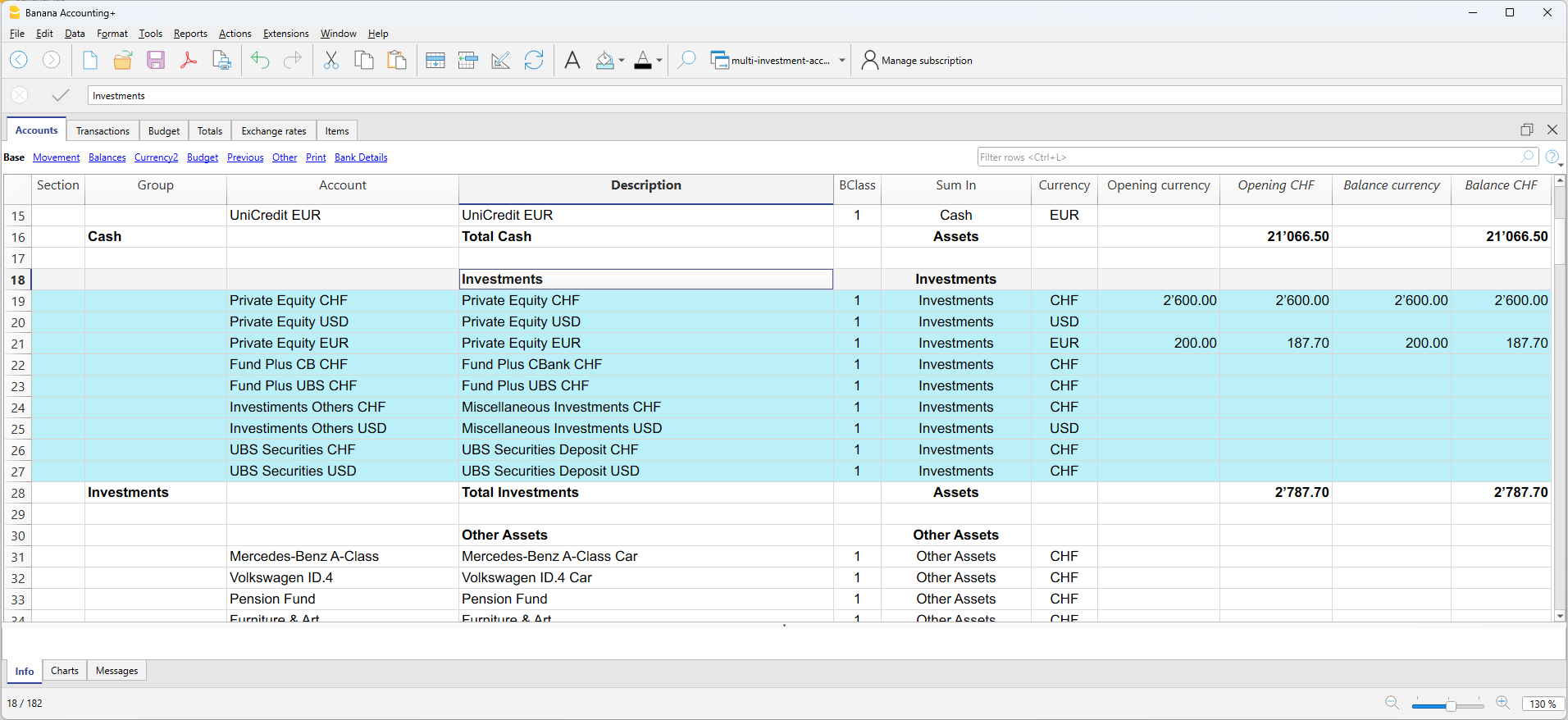Select the Movement column view link

(57, 157)
